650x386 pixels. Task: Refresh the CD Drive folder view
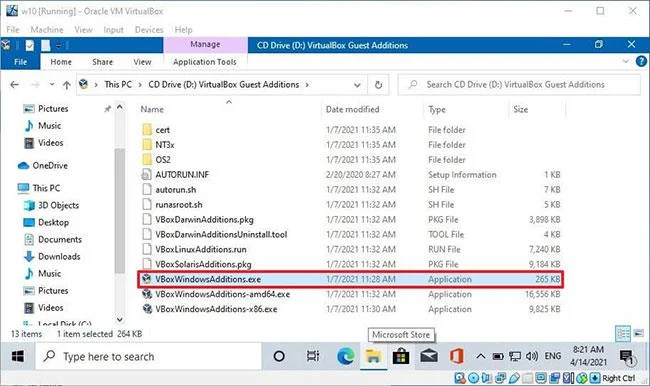click(x=378, y=85)
